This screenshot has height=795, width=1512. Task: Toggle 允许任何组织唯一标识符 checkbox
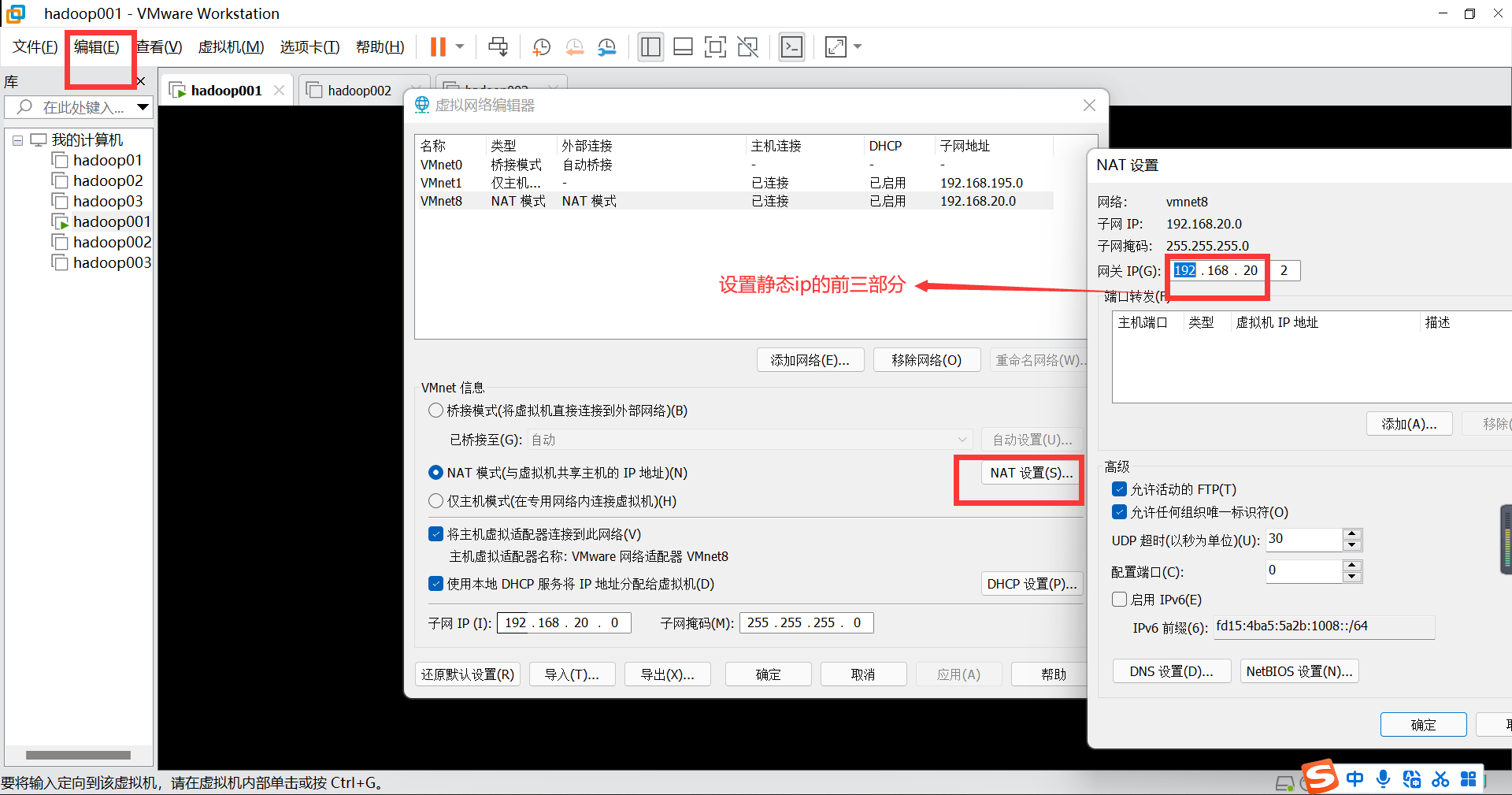click(x=1119, y=512)
